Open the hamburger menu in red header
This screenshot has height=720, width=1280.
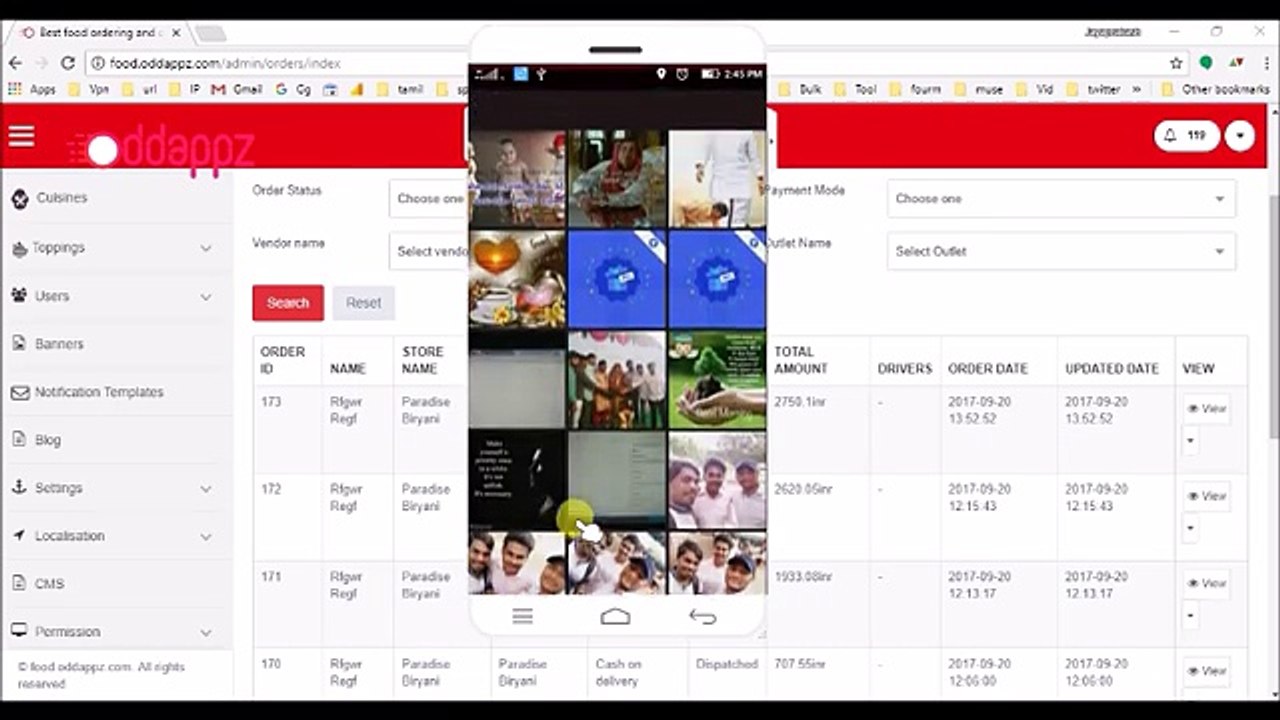point(21,136)
